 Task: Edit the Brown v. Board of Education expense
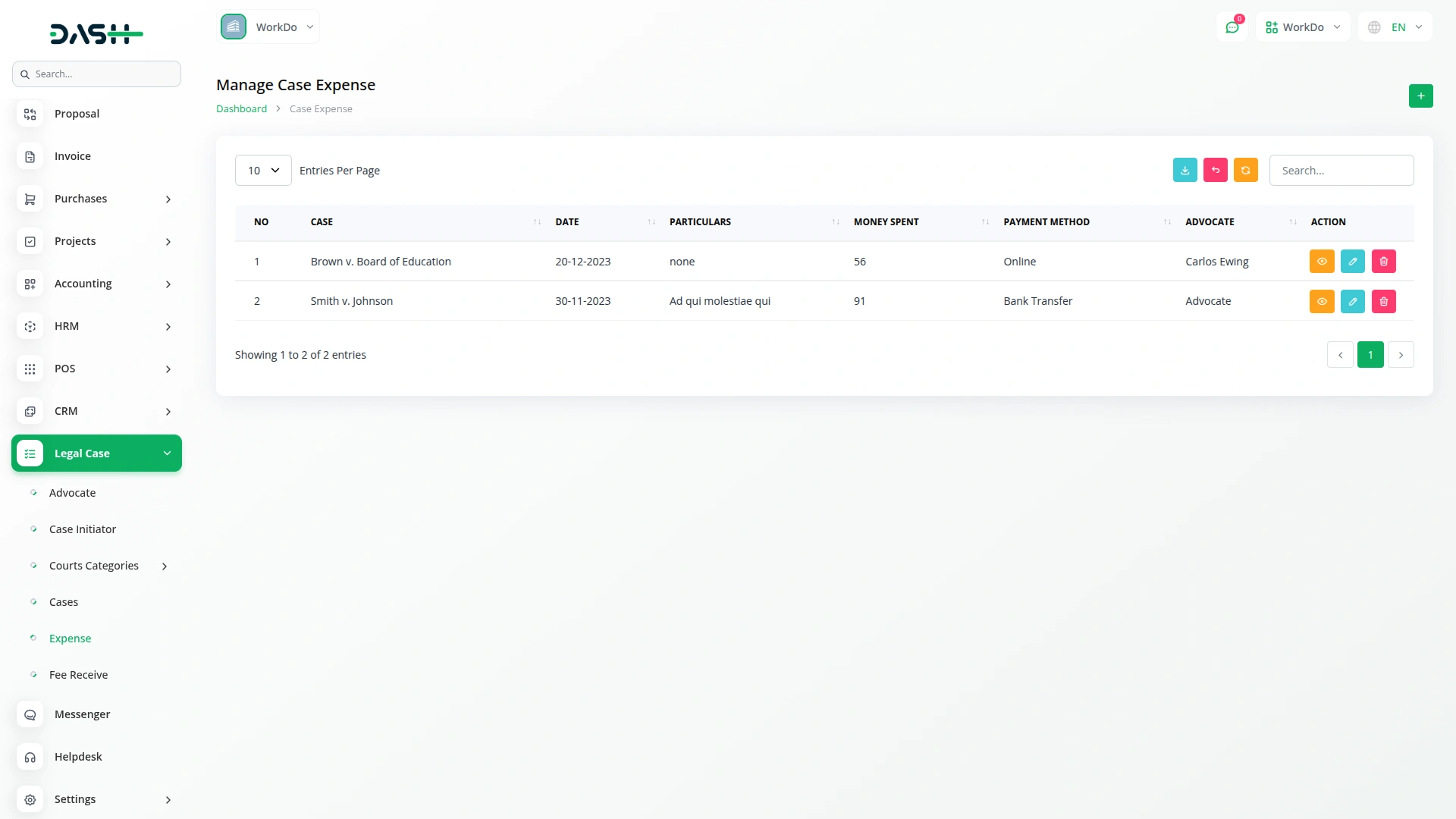click(x=1352, y=262)
